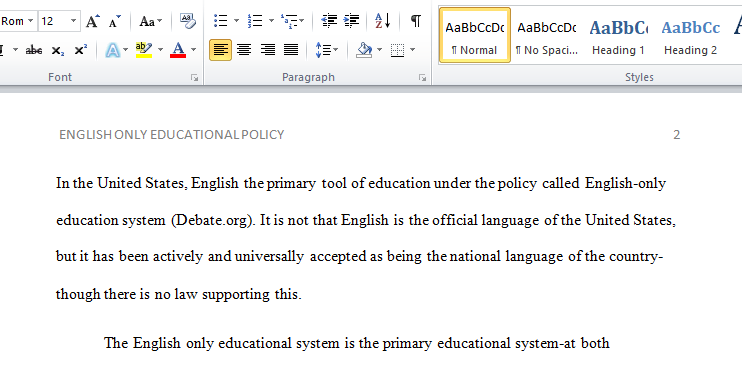
Task: Open the Font dialog launcher
Action: [194, 78]
